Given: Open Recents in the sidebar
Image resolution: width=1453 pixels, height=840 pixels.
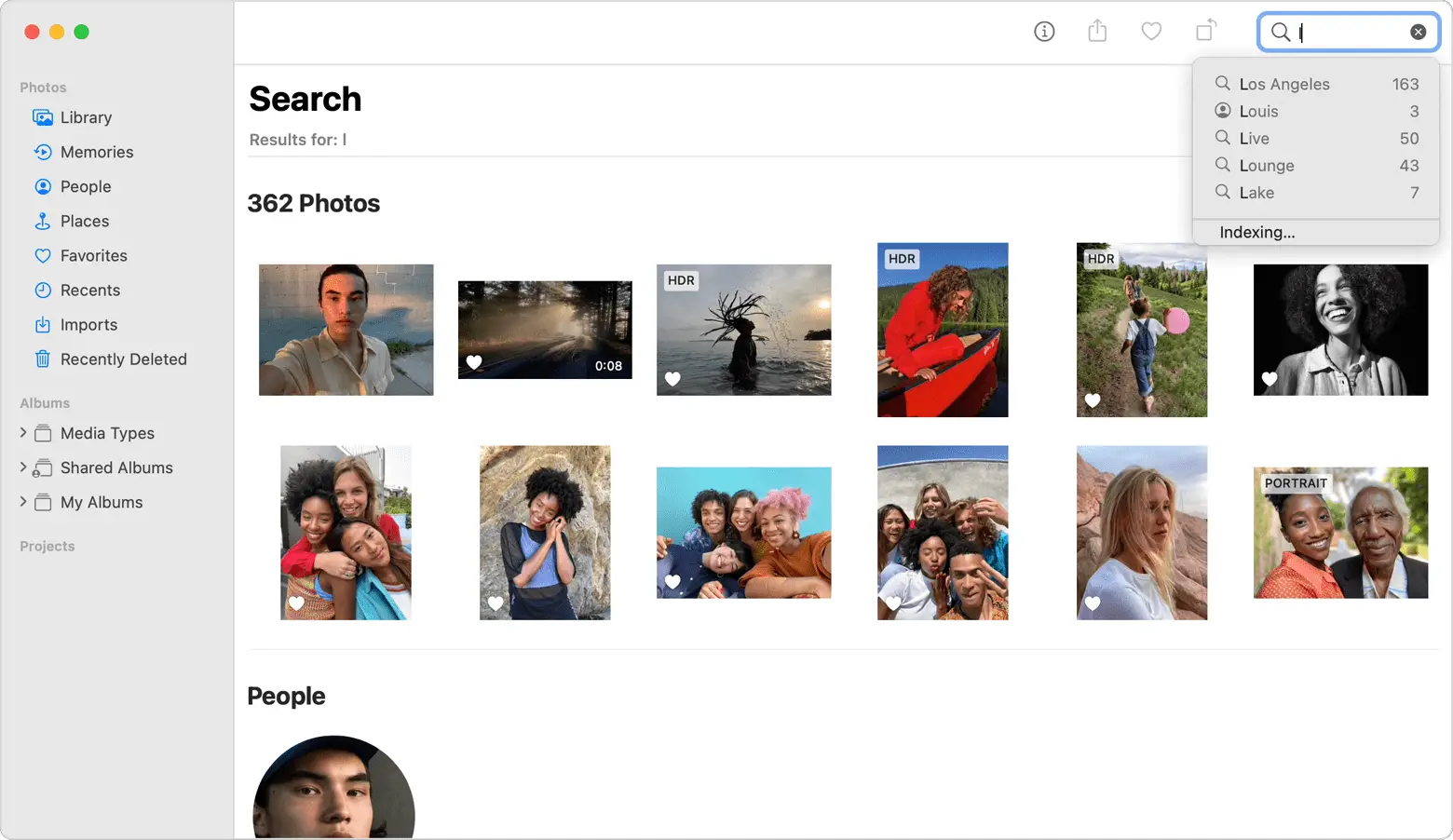Looking at the screenshot, I should click(x=89, y=290).
